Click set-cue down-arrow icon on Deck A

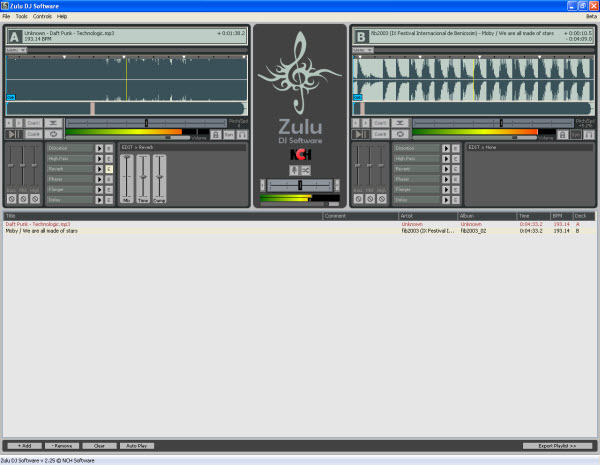pos(53,123)
